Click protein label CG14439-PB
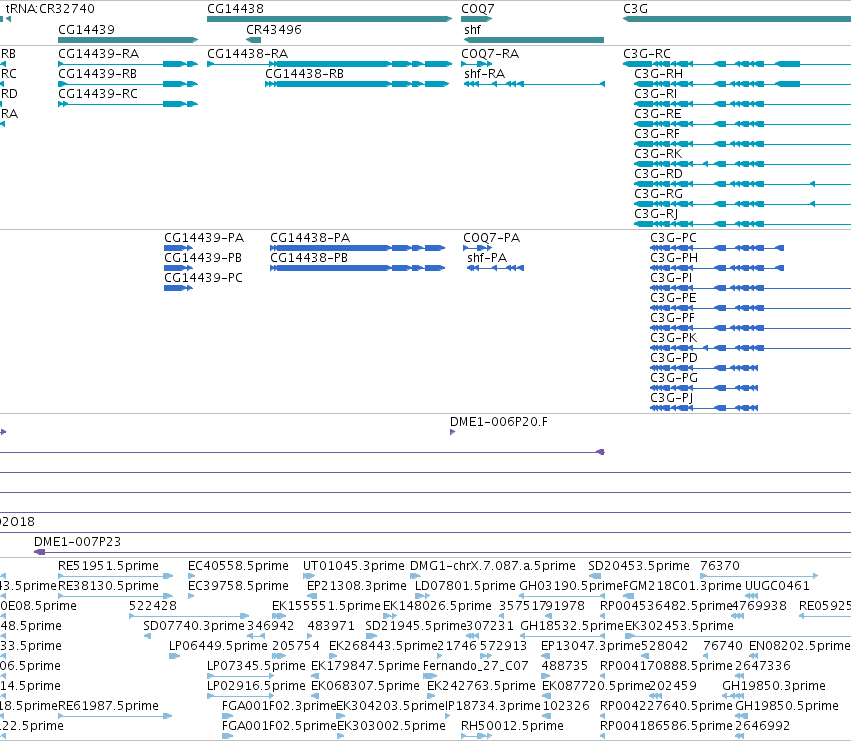Image resolution: width=851 pixels, height=741 pixels. click(x=203, y=258)
